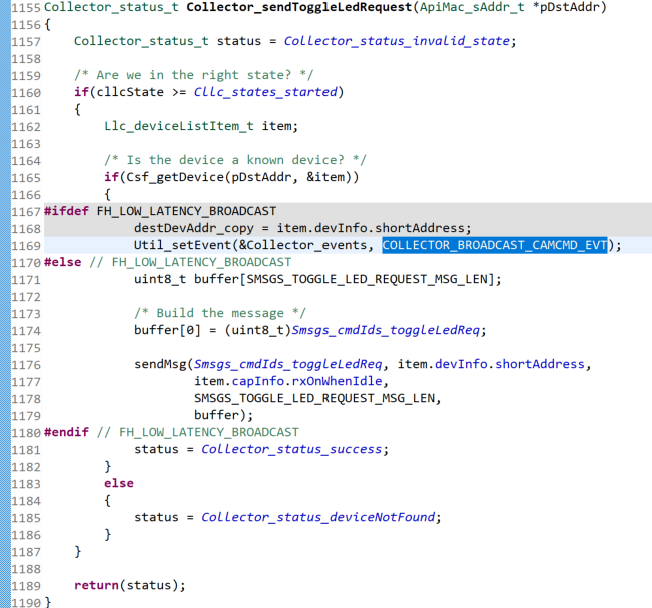
Task: Click Csf_getDevice call on line 1165
Action: coord(232,177)
